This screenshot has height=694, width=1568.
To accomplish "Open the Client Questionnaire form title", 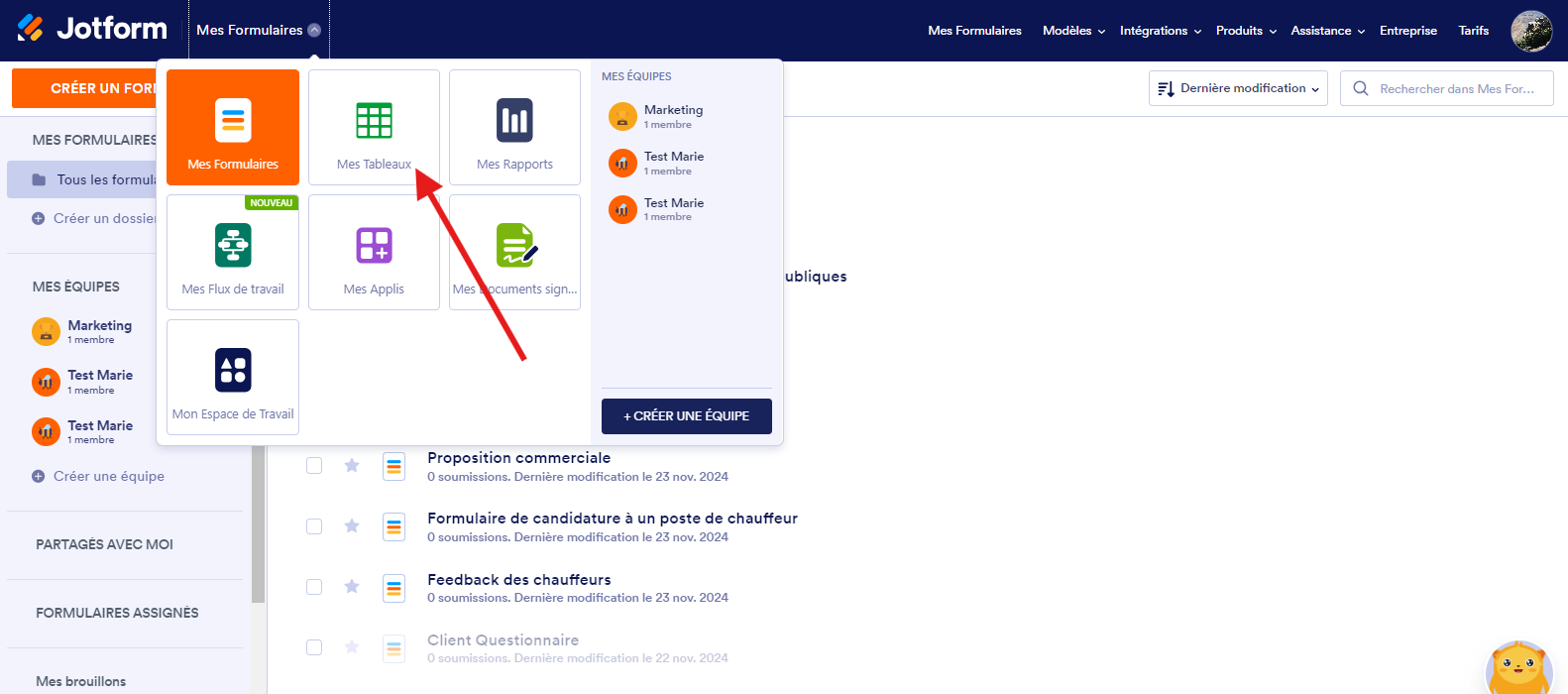I will click(503, 640).
